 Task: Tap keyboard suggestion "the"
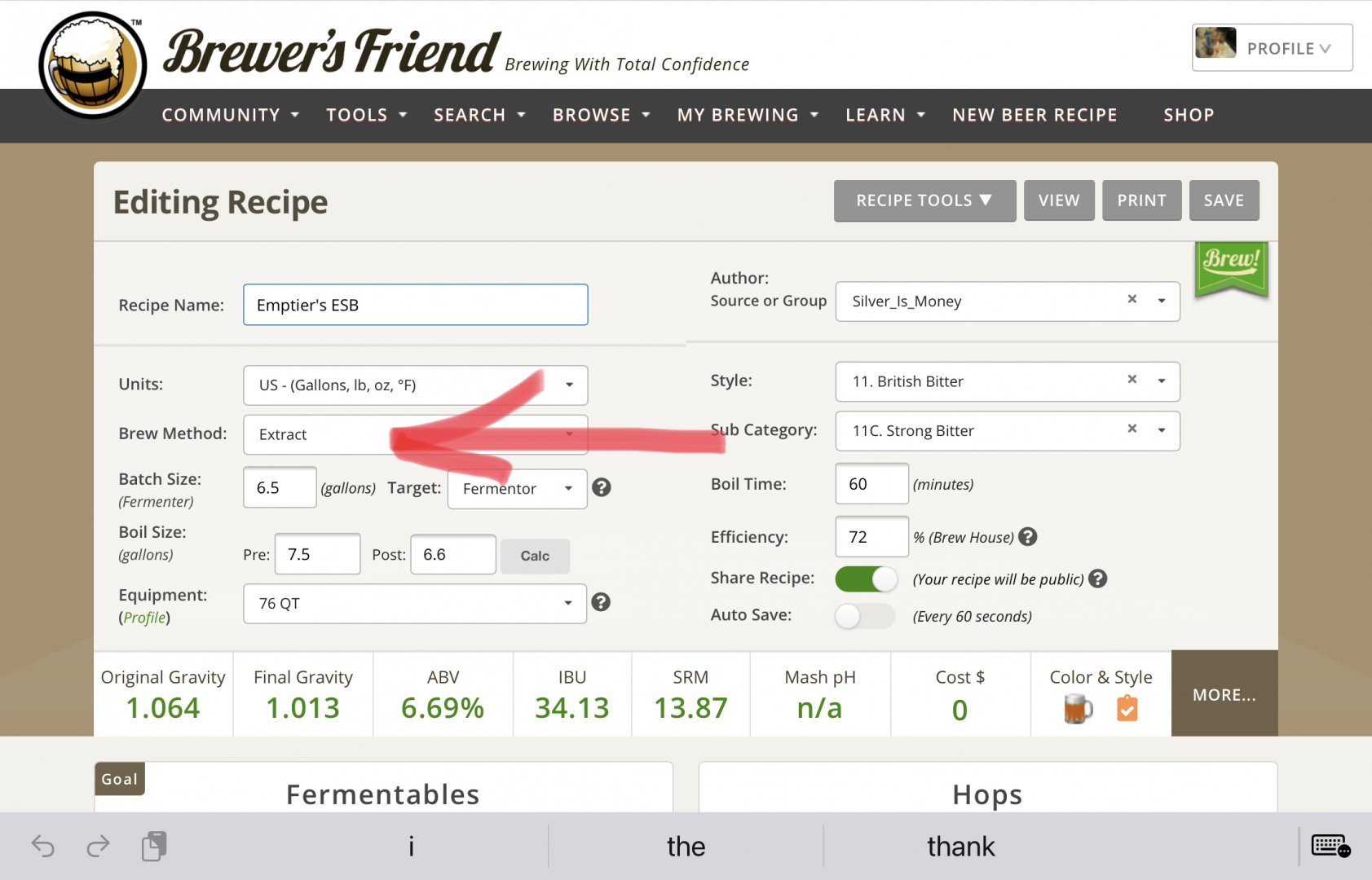coord(686,847)
